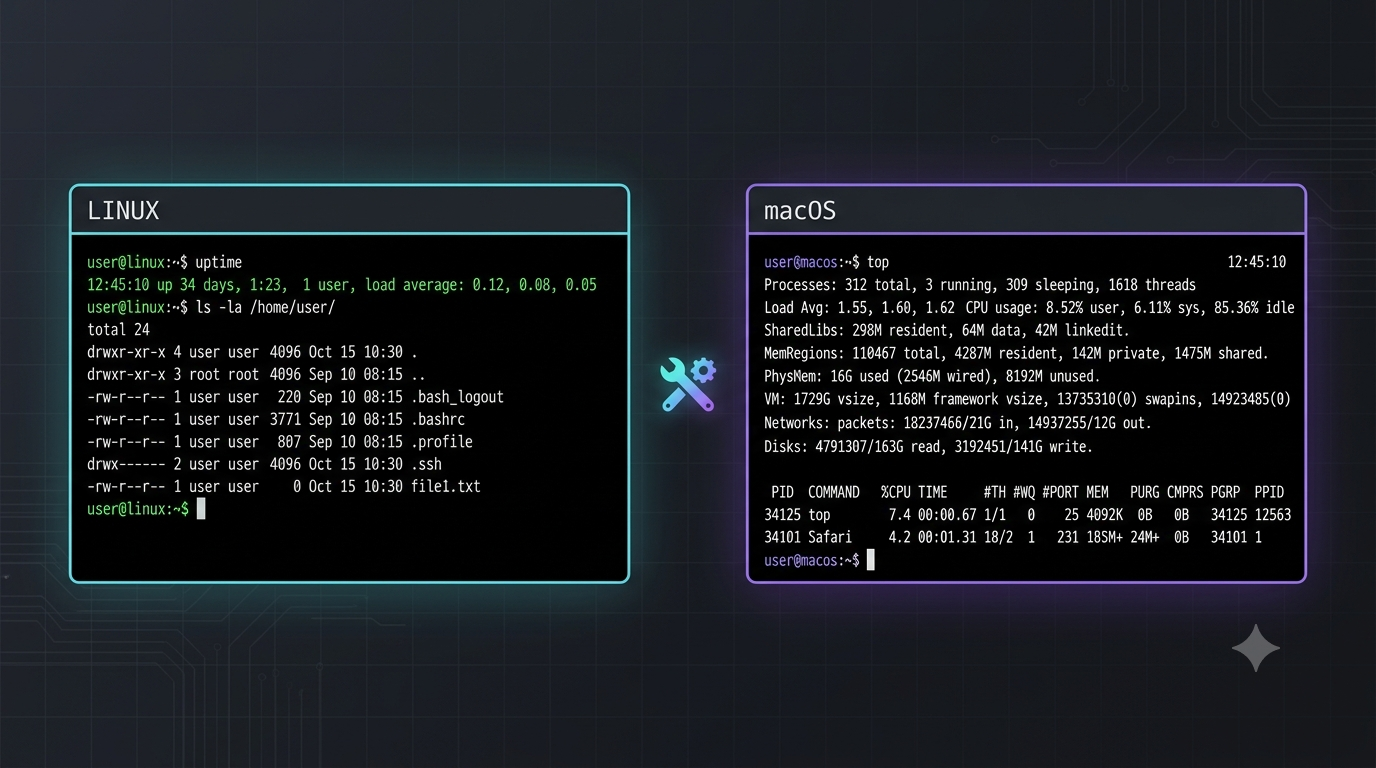The image size is (1376, 768).
Task: Click the cursor block after the last user@linux prompt
Action: [x=201, y=509]
